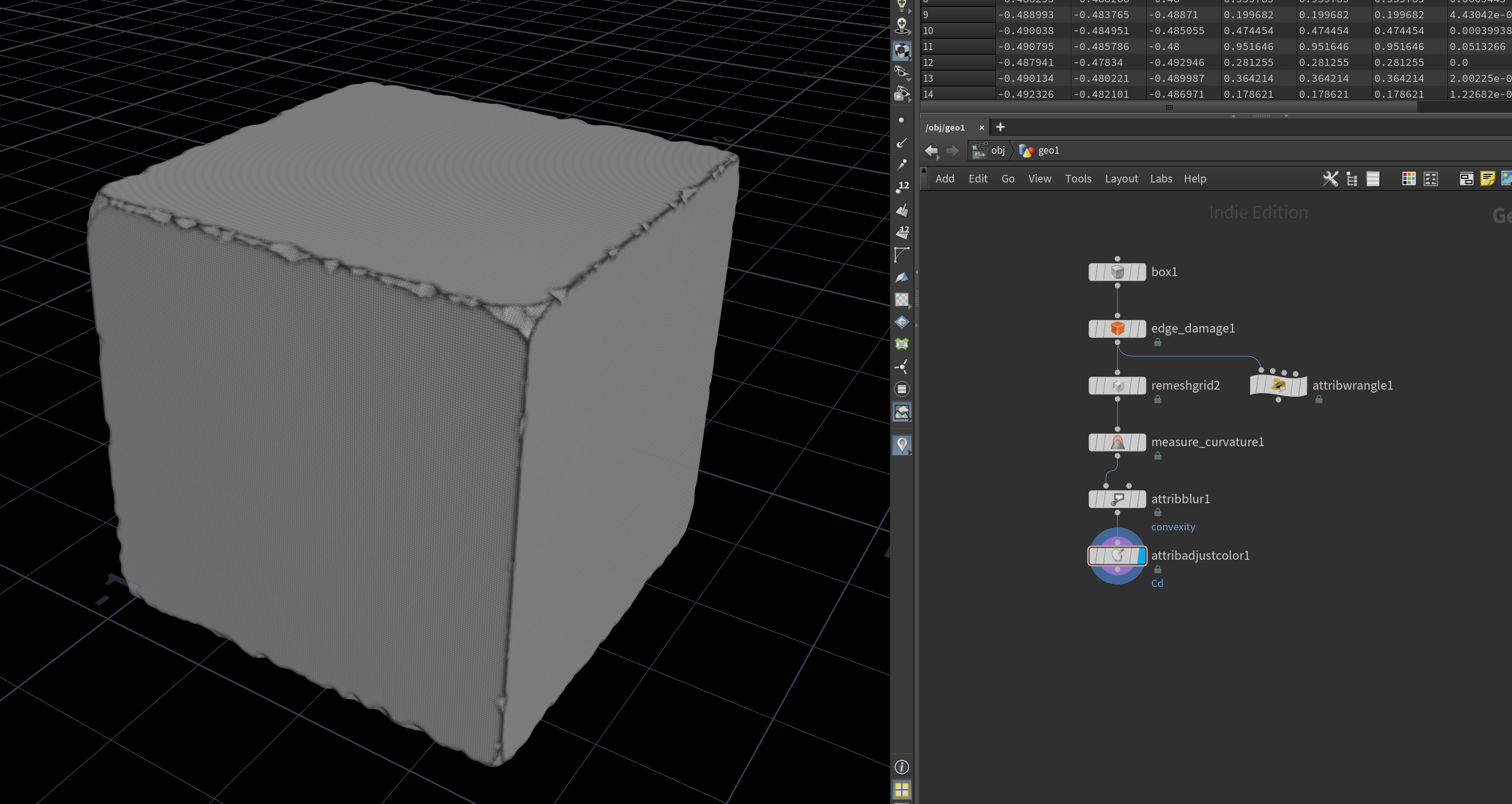Toggle the display materials checker icon
The image size is (1512, 804).
[x=901, y=51]
